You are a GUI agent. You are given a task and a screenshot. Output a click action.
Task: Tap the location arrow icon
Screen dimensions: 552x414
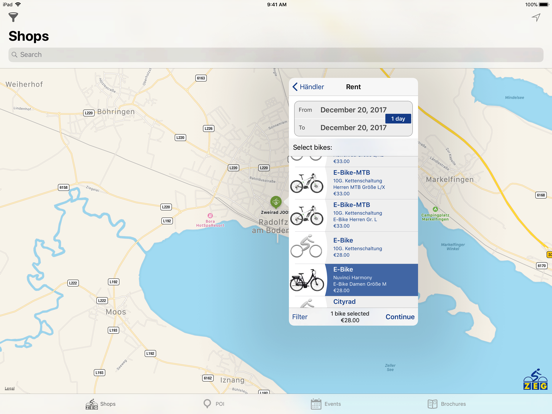tap(536, 17)
